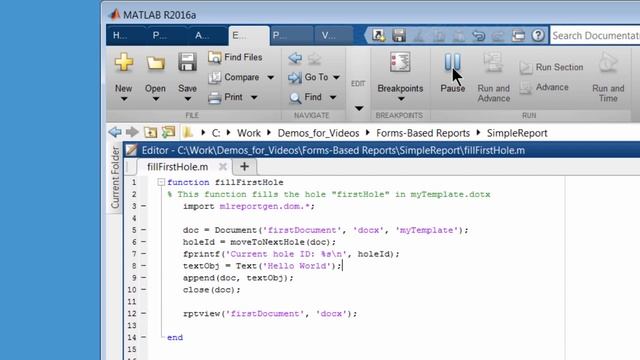This screenshot has height=360, width=640.
Task: Click the switch windows icon in quick access
Action: click(518, 36)
